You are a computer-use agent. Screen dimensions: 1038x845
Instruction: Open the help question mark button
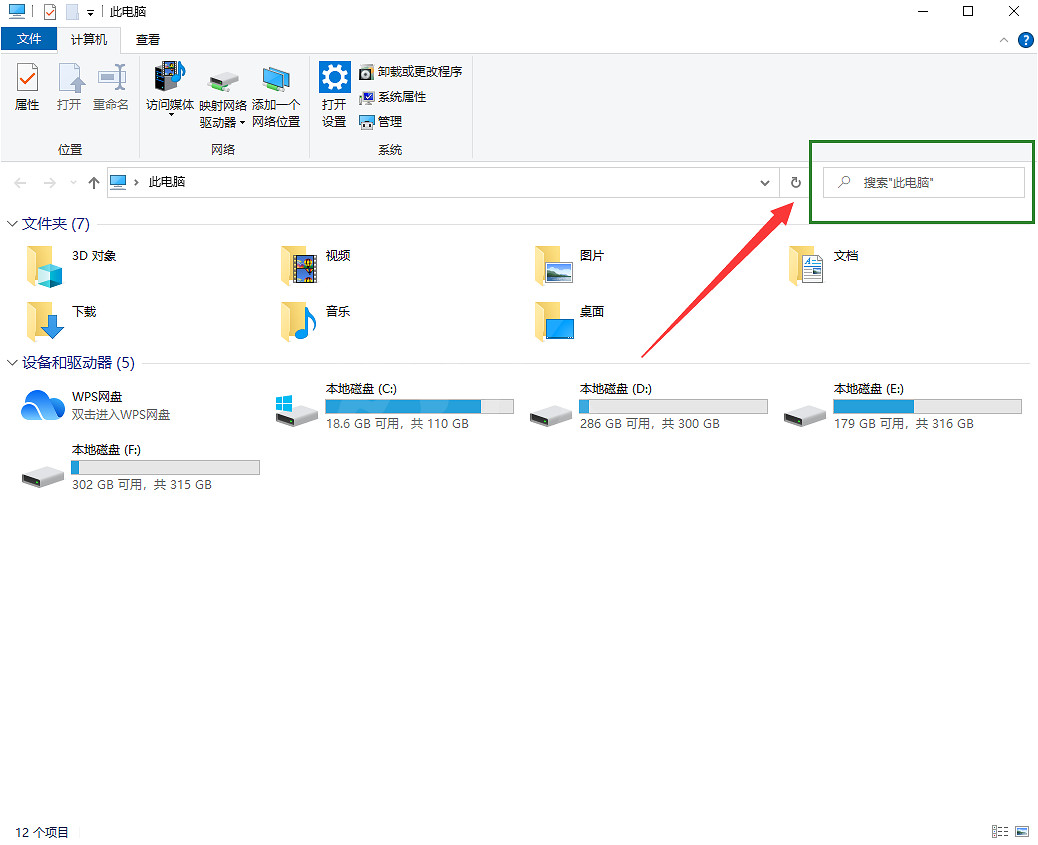pyautogui.click(x=1025, y=40)
